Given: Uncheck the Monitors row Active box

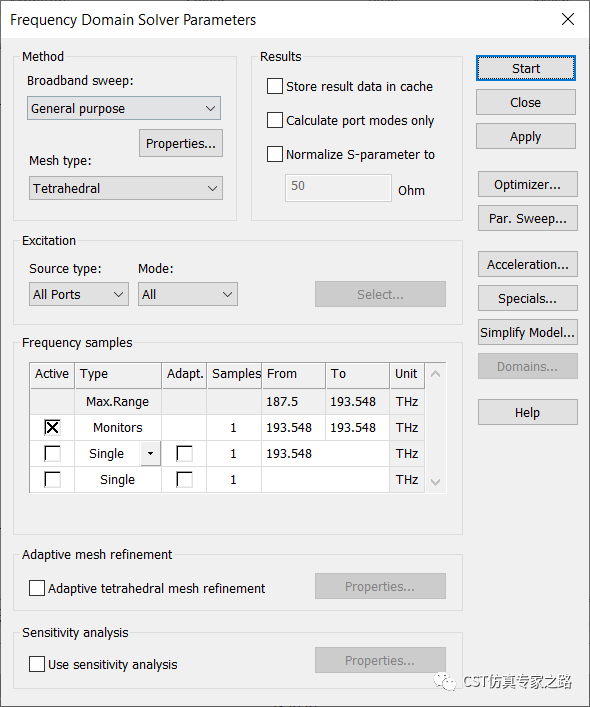Looking at the screenshot, I should (x=52, y=427).
